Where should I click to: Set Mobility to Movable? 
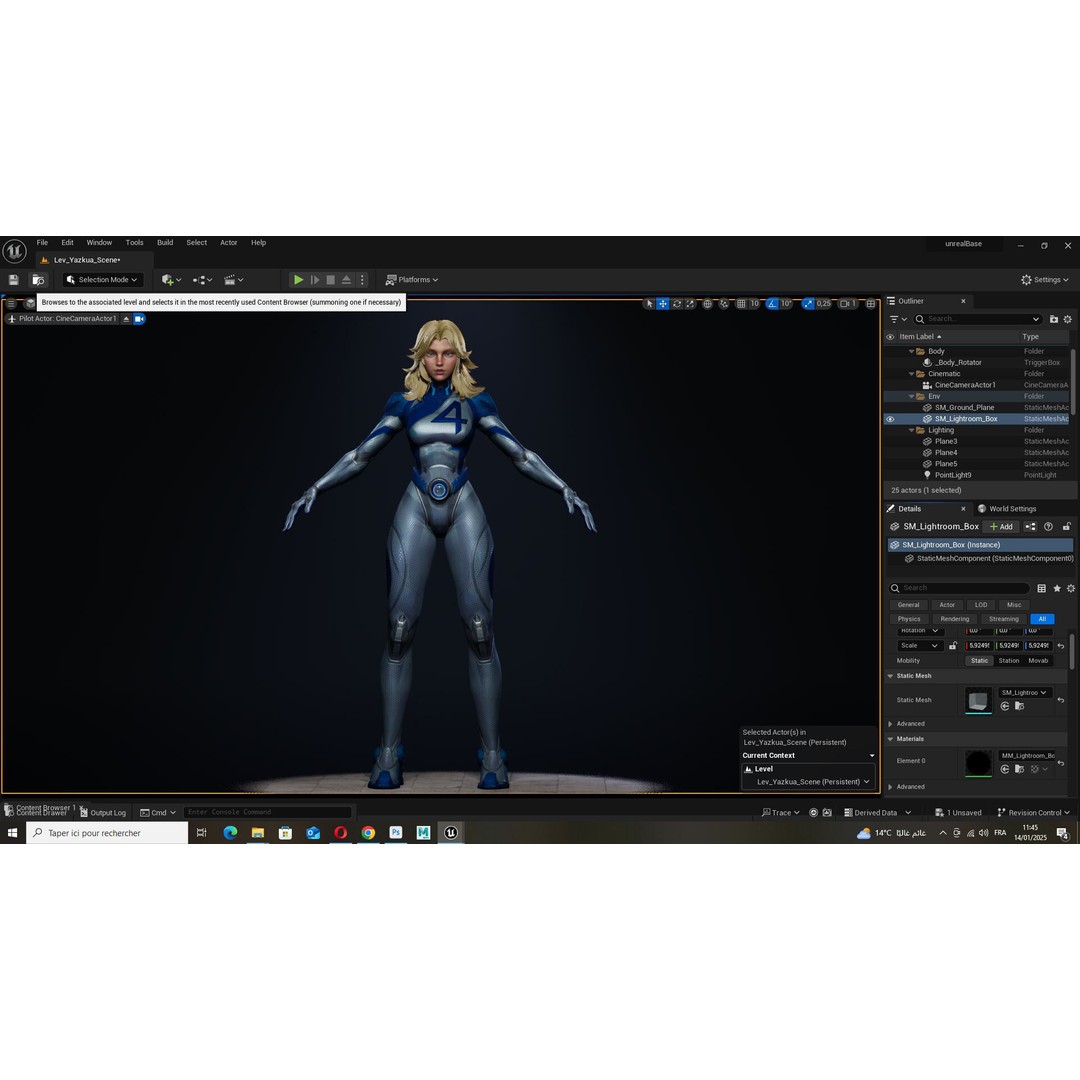tap(1038, 661)
